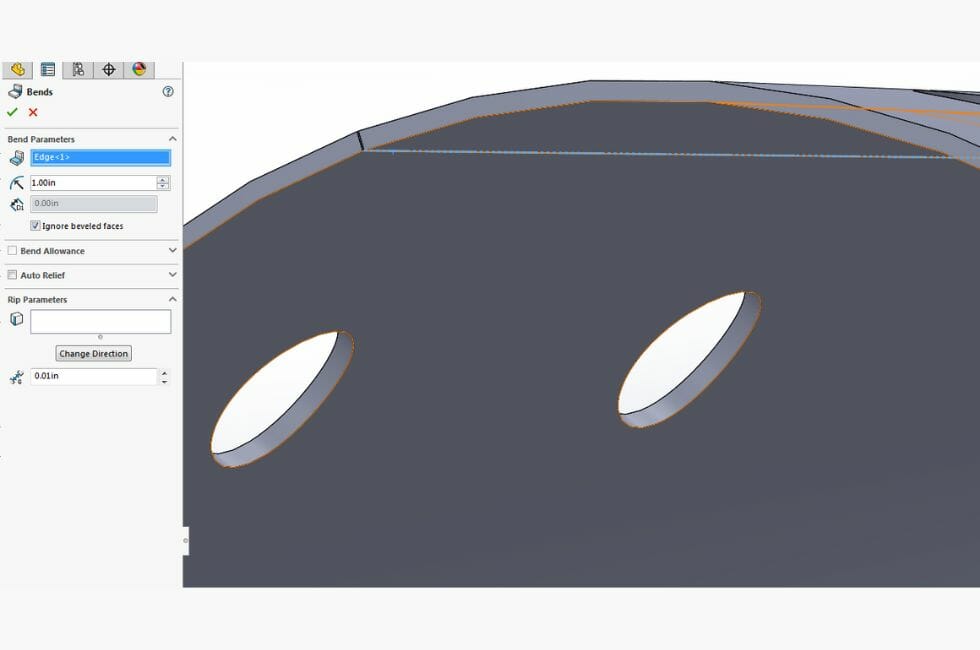980x650 pixels.
Task: Collapse the Bend Parameters section
Action: click(x=171, y=138)
